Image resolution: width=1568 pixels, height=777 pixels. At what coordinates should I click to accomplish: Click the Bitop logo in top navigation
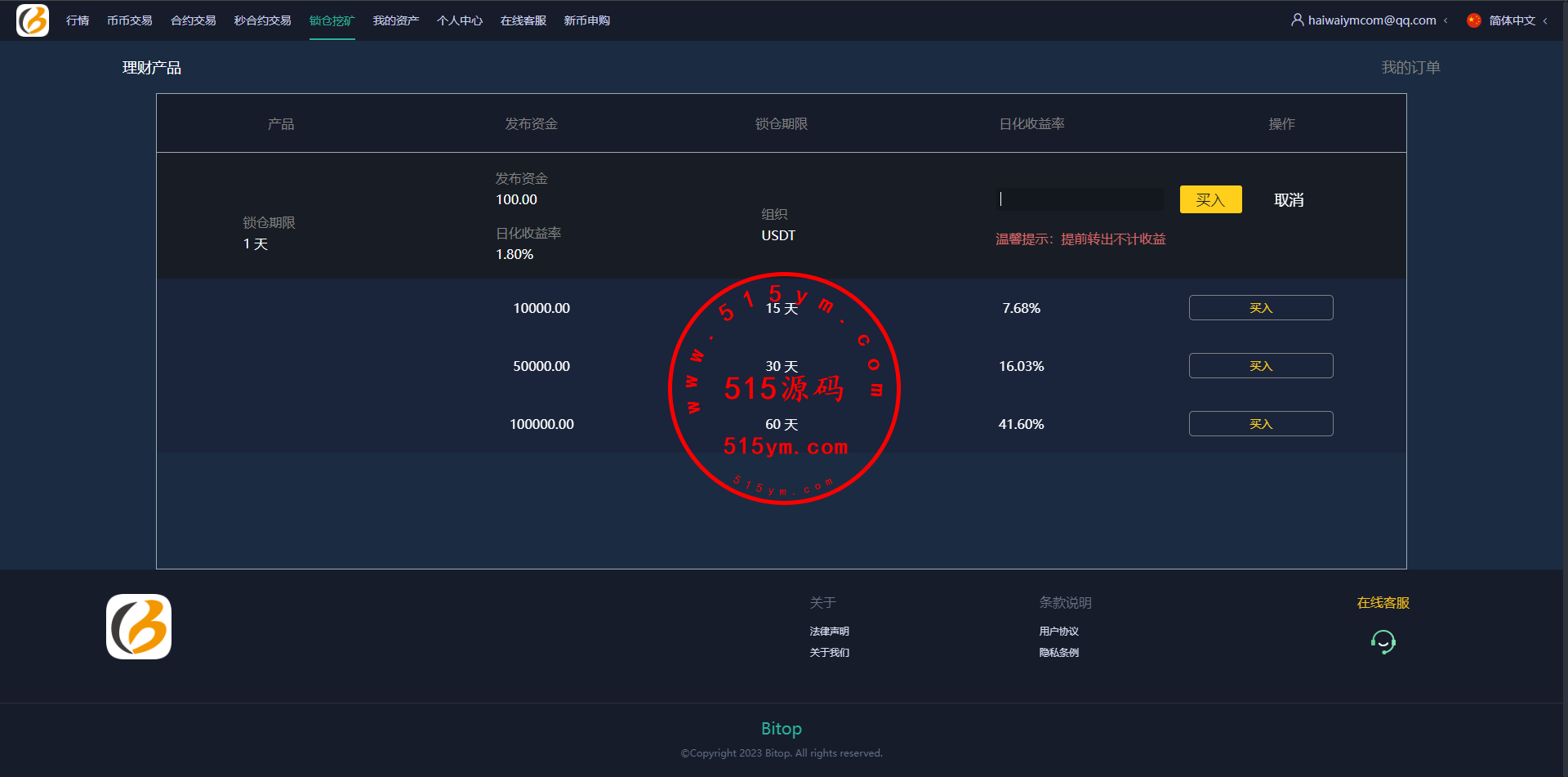(33, 20)
